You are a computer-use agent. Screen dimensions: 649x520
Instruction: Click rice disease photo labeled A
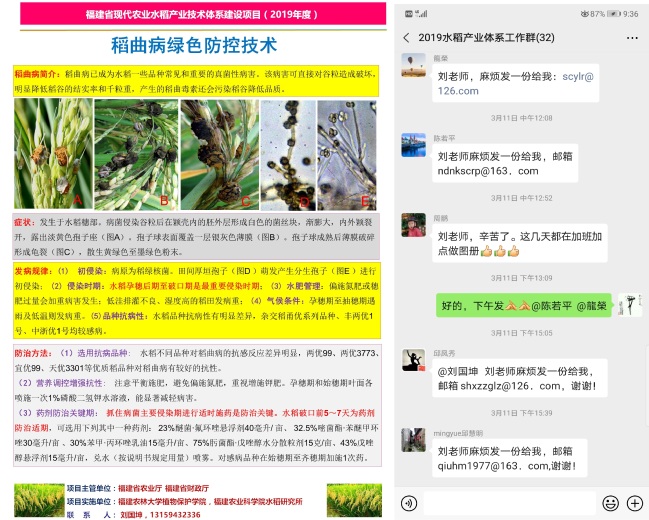[53, 152]
